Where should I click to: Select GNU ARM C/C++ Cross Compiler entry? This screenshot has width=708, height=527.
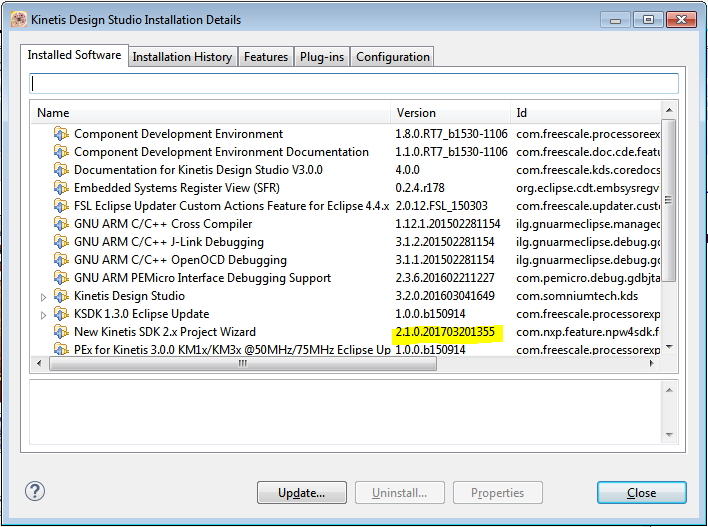(x=163, y=224)
